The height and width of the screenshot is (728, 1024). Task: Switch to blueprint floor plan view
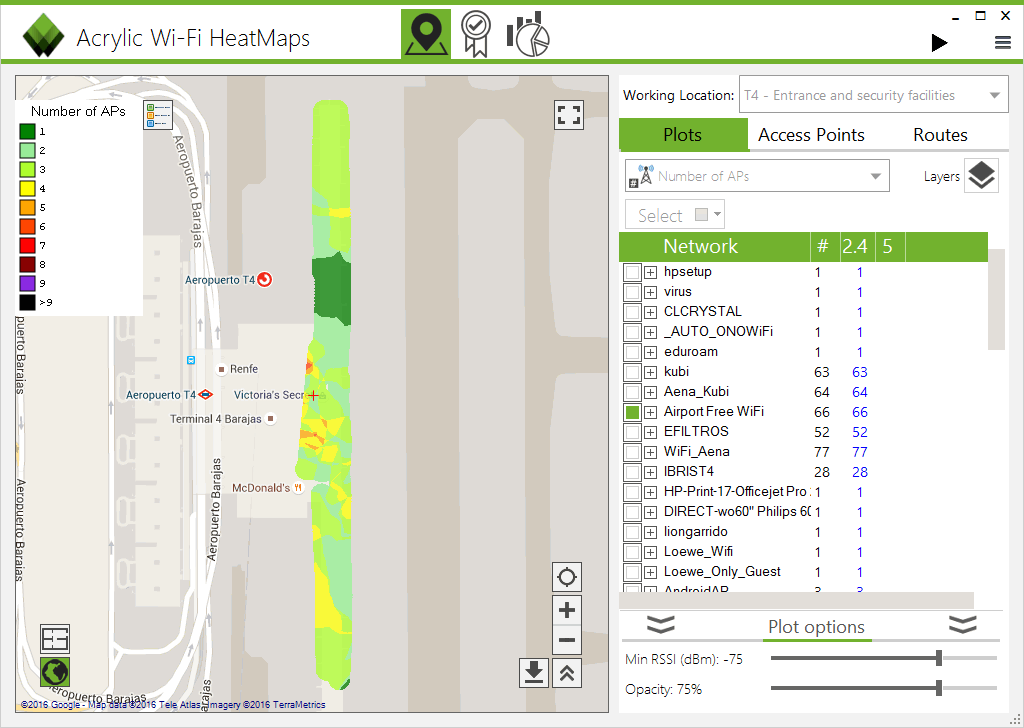(x=55, y=639)
